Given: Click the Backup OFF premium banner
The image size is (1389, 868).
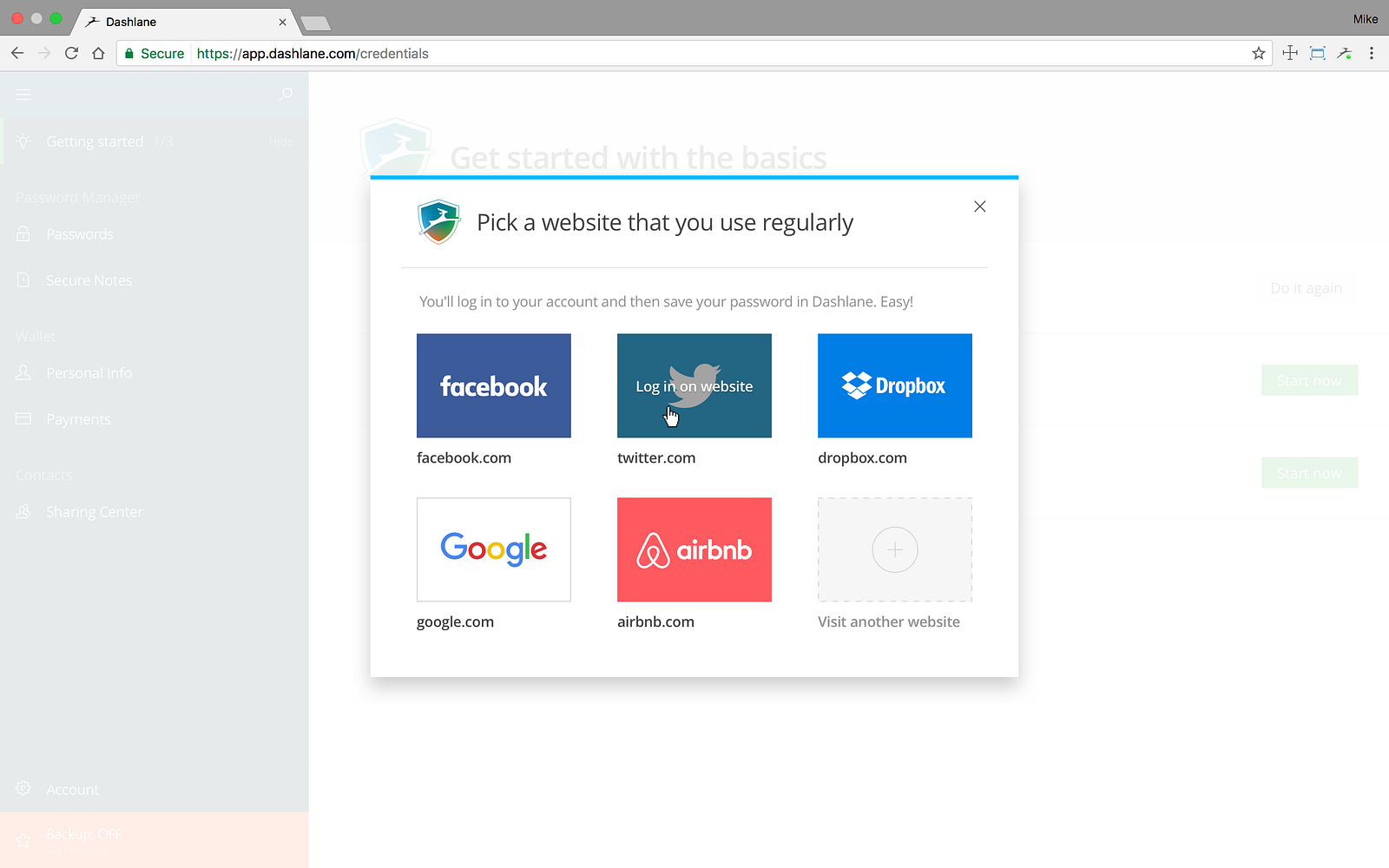Looking at the screenshot, I should 154,840.
